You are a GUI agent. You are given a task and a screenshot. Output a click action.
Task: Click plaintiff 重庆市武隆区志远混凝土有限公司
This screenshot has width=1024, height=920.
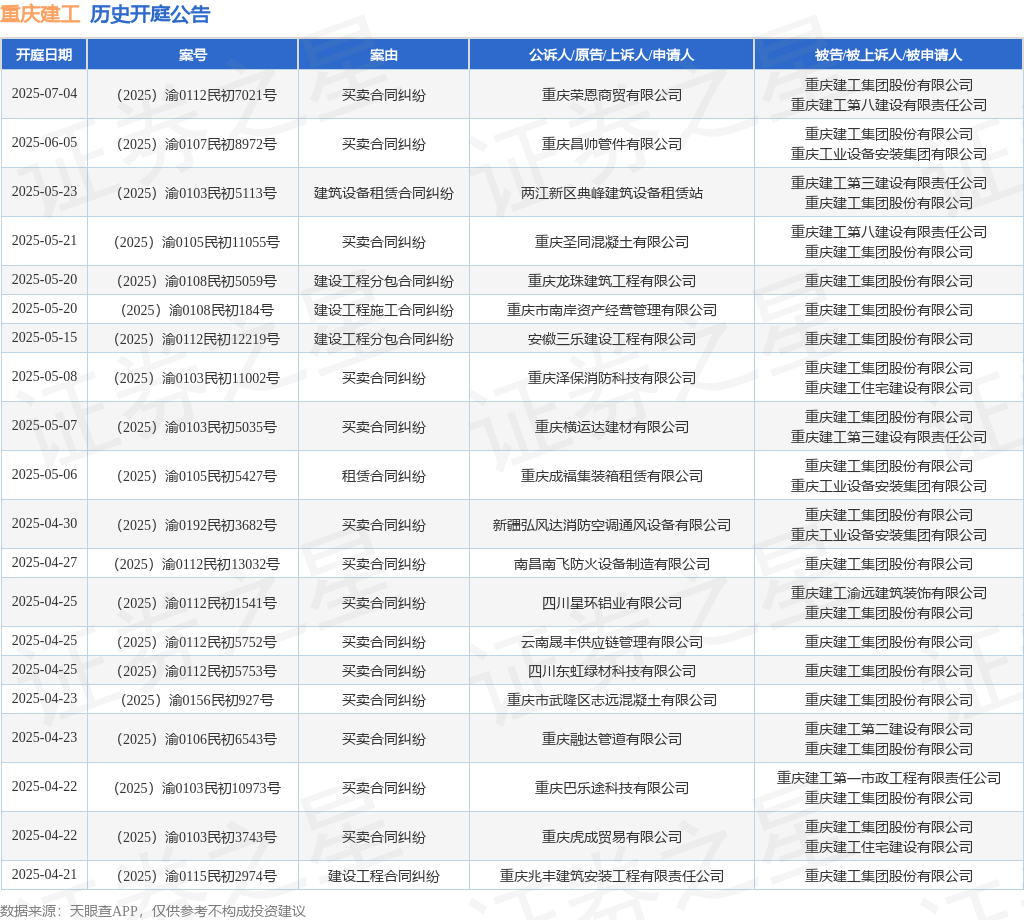(x=611, y=701)
